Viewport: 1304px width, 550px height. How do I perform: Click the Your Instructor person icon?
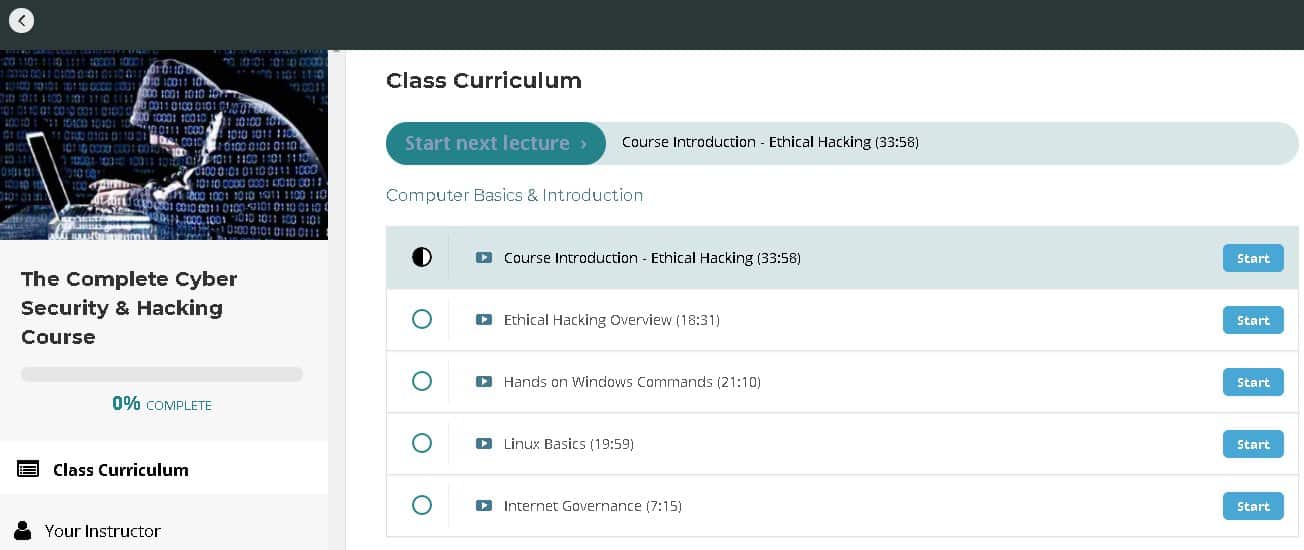[x=23, y=531]
